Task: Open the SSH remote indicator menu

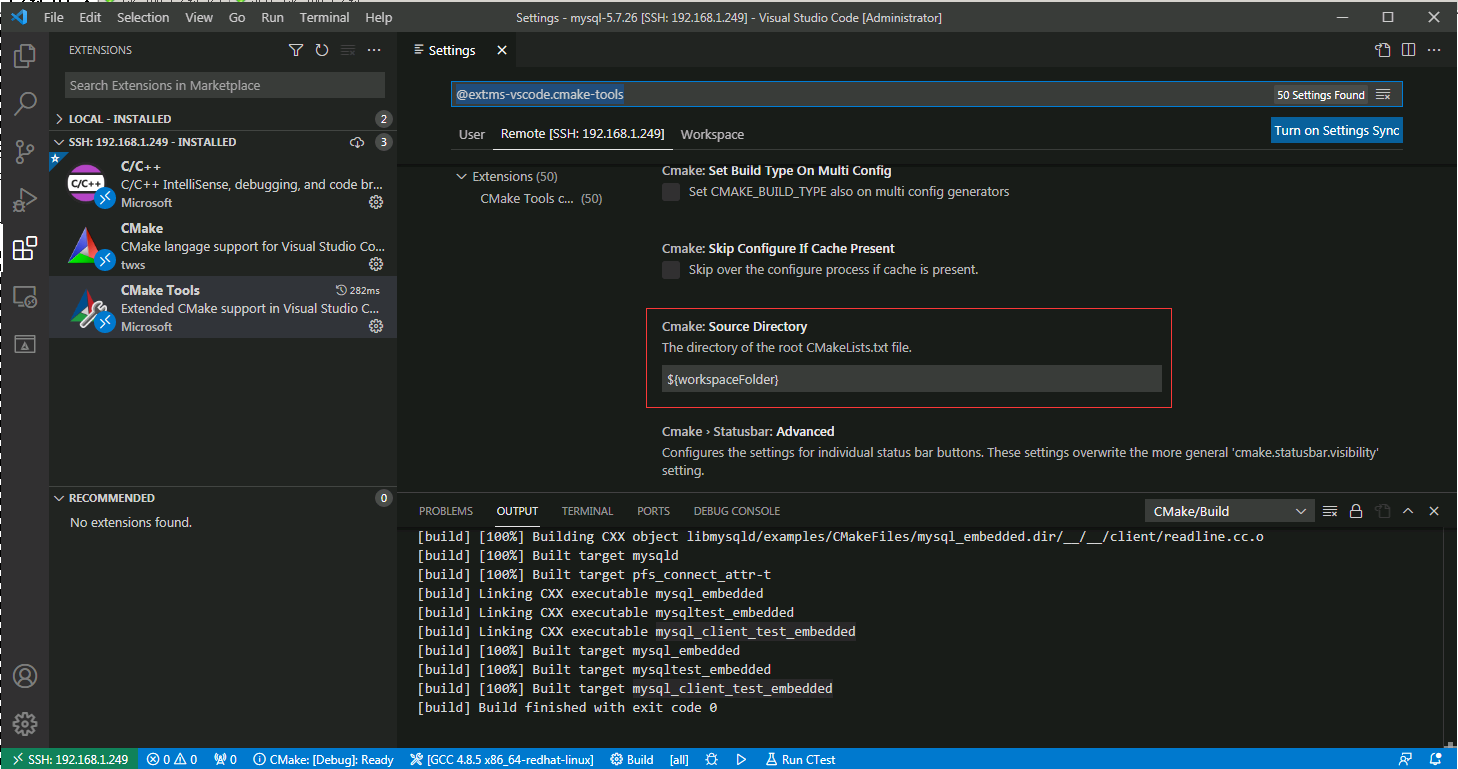Action: point(69,760)
